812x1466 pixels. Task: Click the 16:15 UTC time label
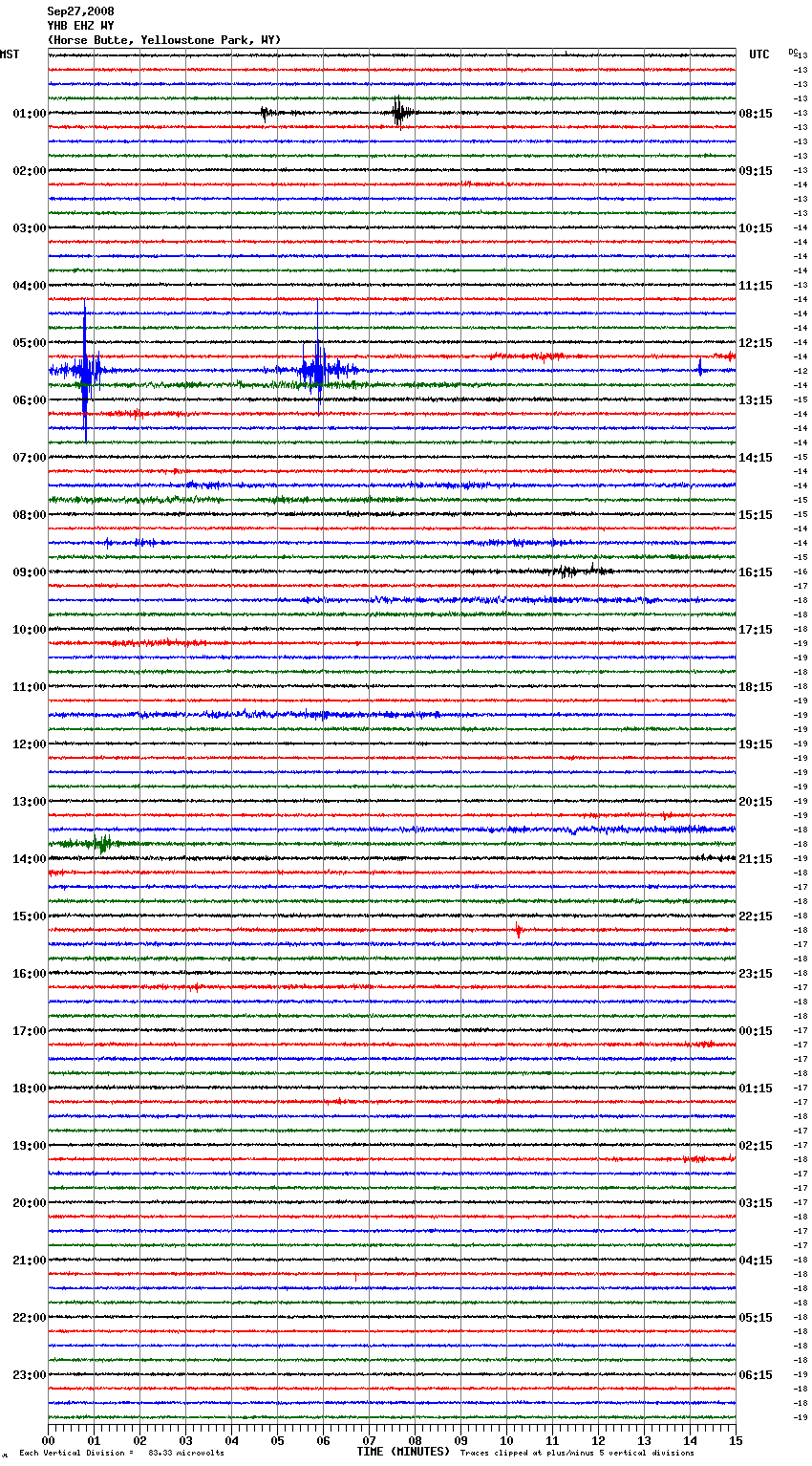756,572
